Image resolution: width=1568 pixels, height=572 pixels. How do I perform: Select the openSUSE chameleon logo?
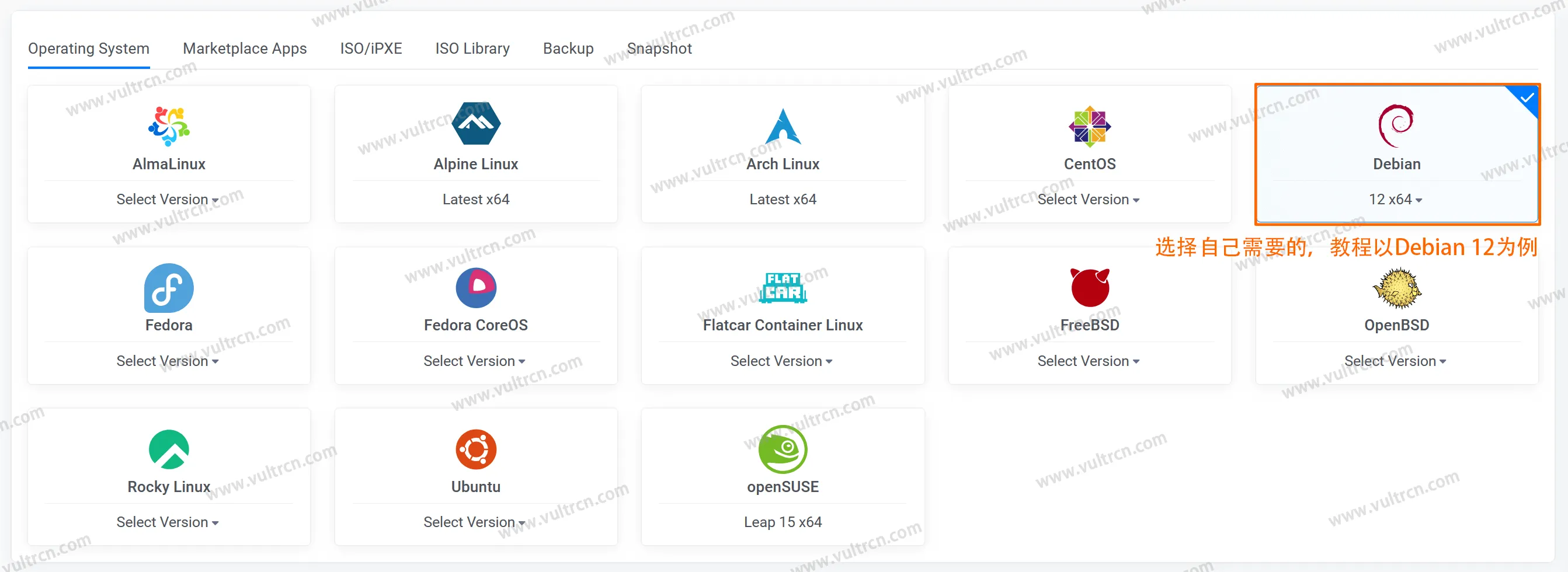(783, 449)
